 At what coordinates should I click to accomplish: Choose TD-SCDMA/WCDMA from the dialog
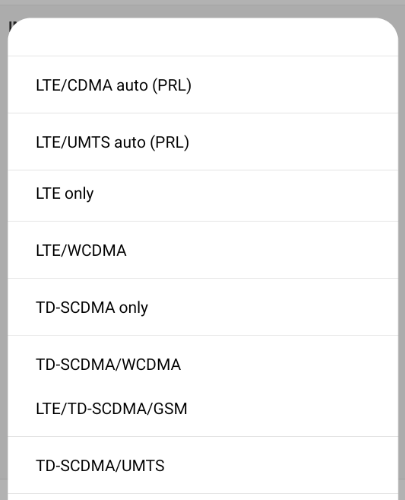tap(203, 364)
